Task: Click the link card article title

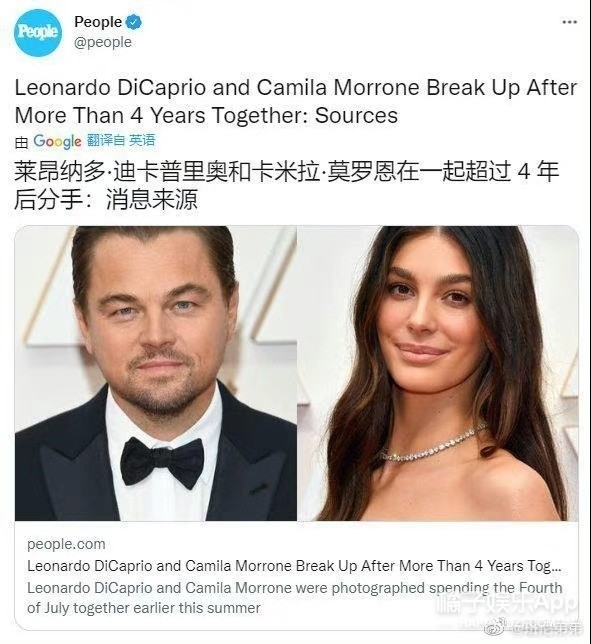Action: click(x=294, y=566)
